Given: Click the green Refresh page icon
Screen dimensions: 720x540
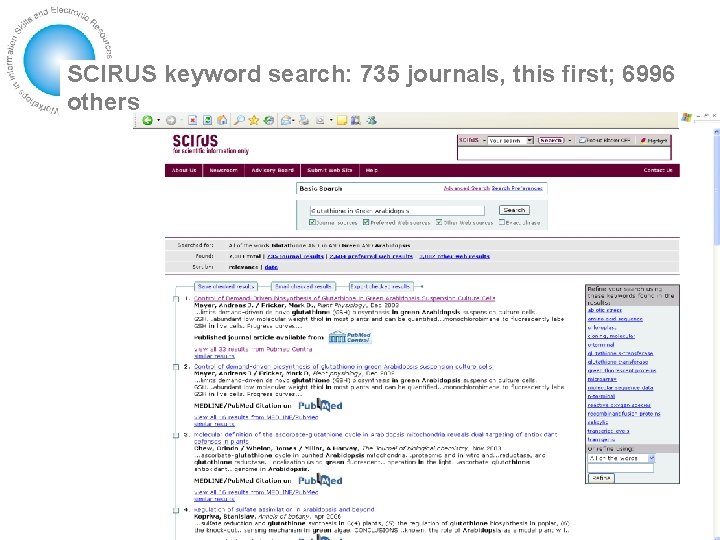Looking at the screenshot, I should pyautogui.click(x=208, y=120).
